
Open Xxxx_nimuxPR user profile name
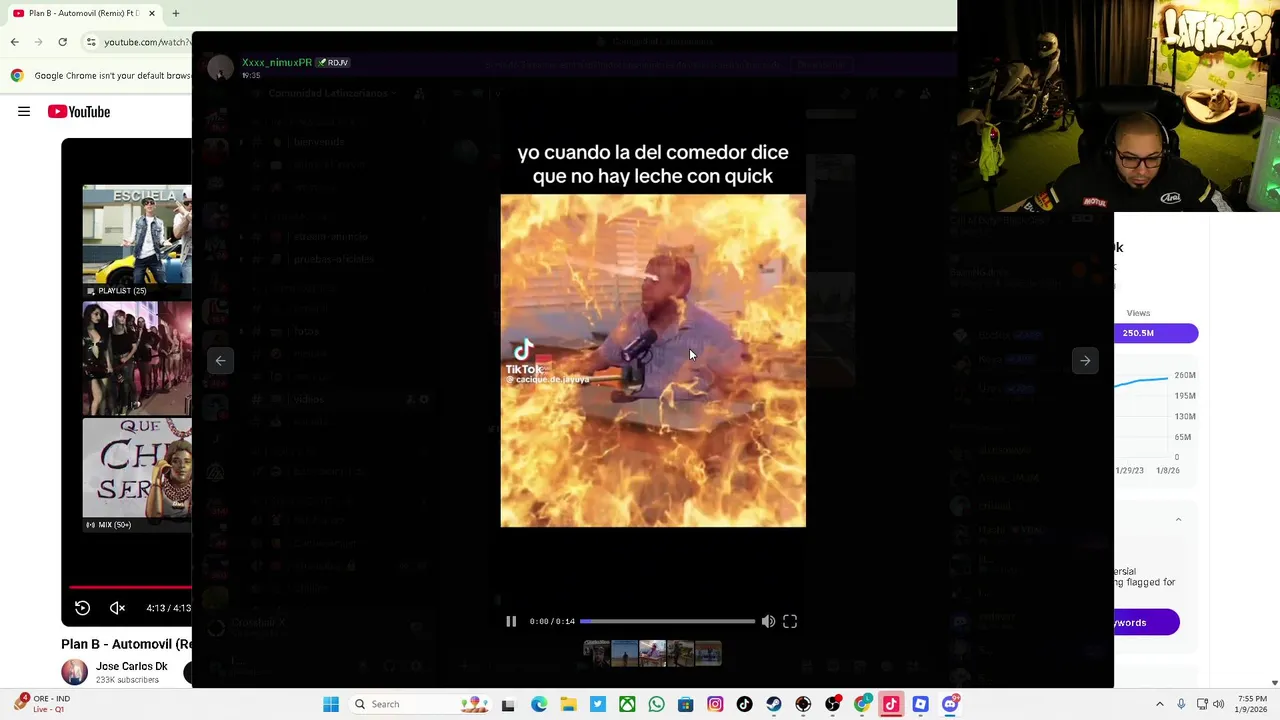(x=277, y=62)
